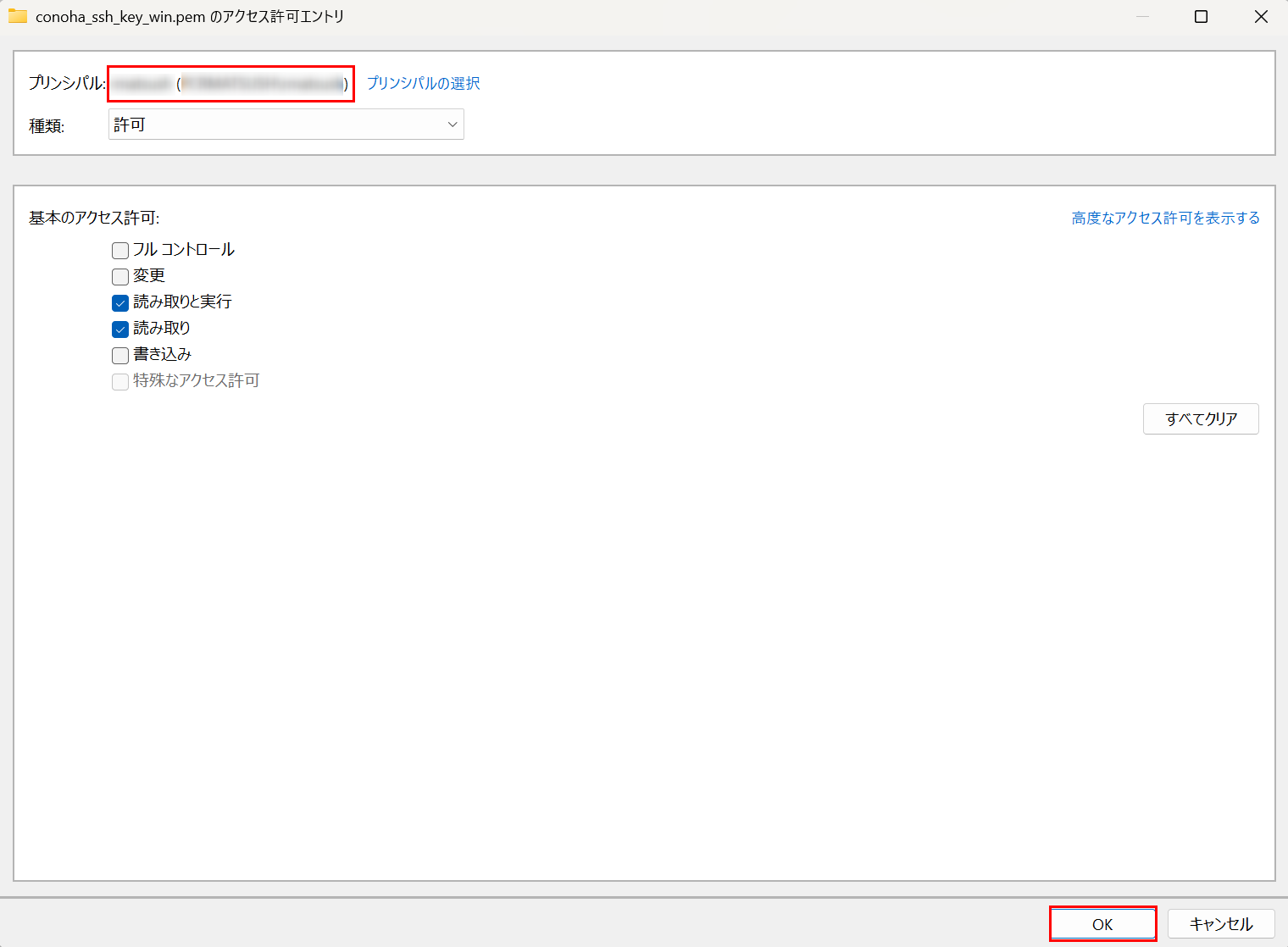This screenshot has width=1288, height=947.
Task: Click the blurred principal name field
Action: [x=230, y=84]
